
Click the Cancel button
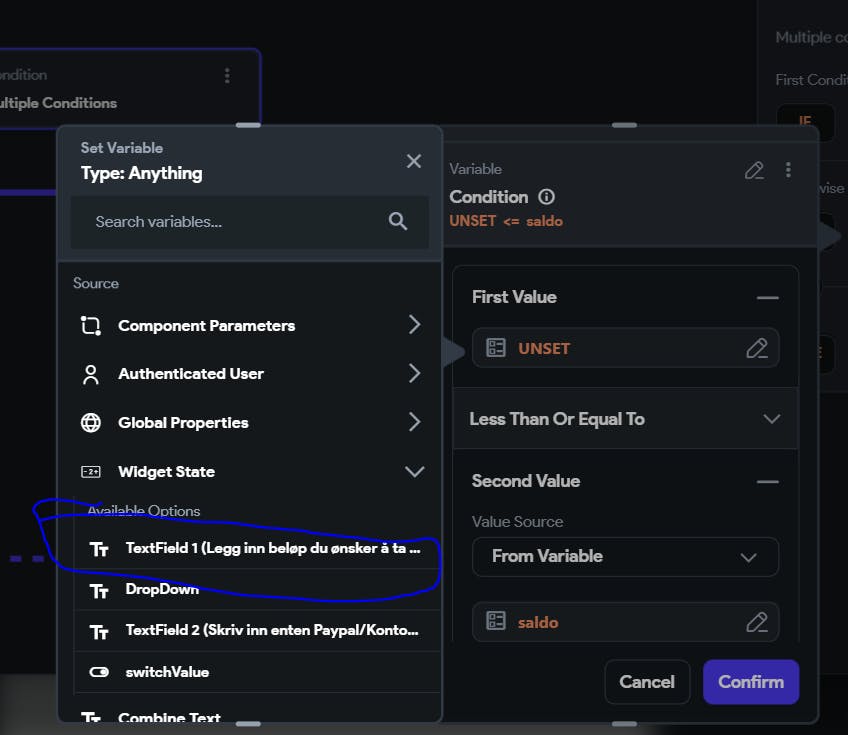[x=647, y=682]
